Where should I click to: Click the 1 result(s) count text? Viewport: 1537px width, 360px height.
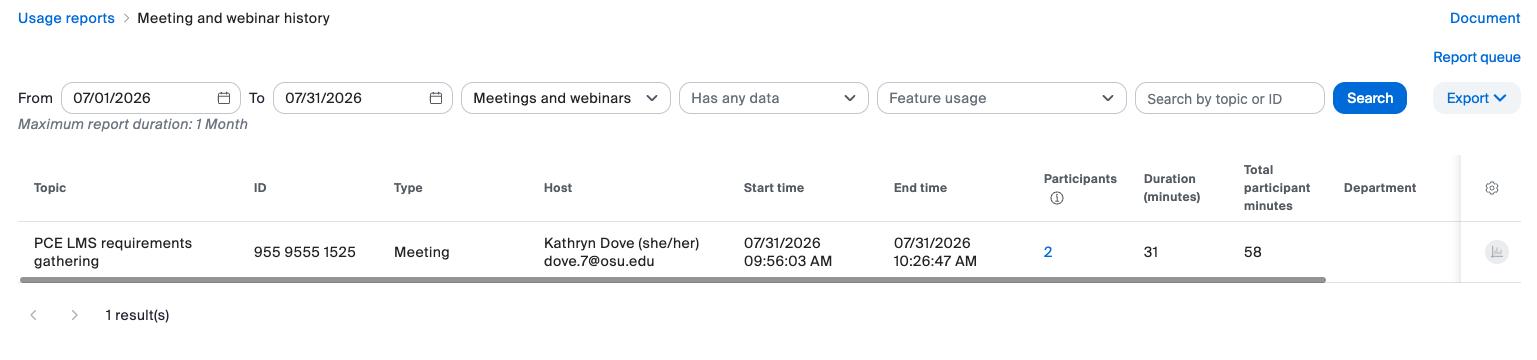137,315
